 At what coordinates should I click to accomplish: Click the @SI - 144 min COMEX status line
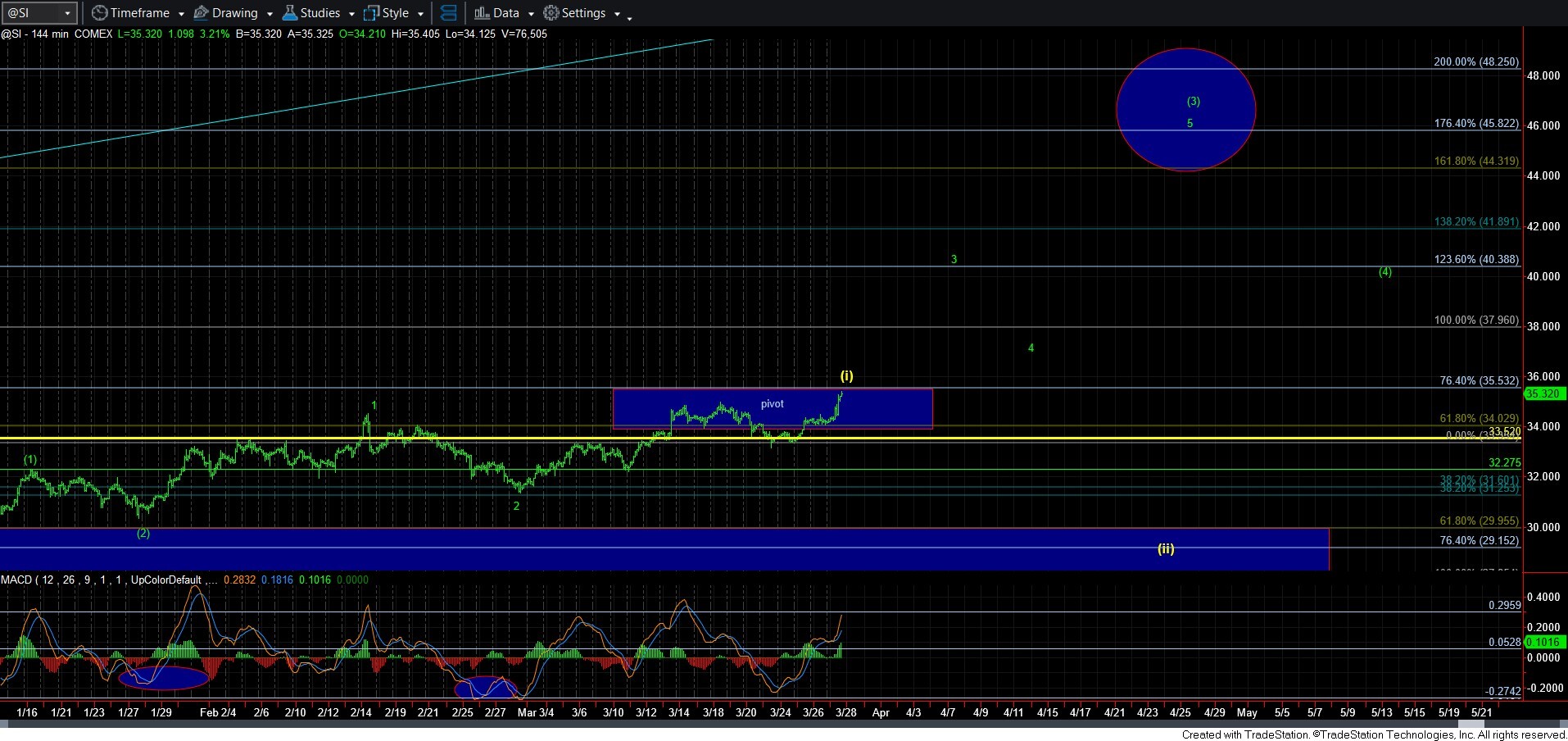tap(274, 34)
